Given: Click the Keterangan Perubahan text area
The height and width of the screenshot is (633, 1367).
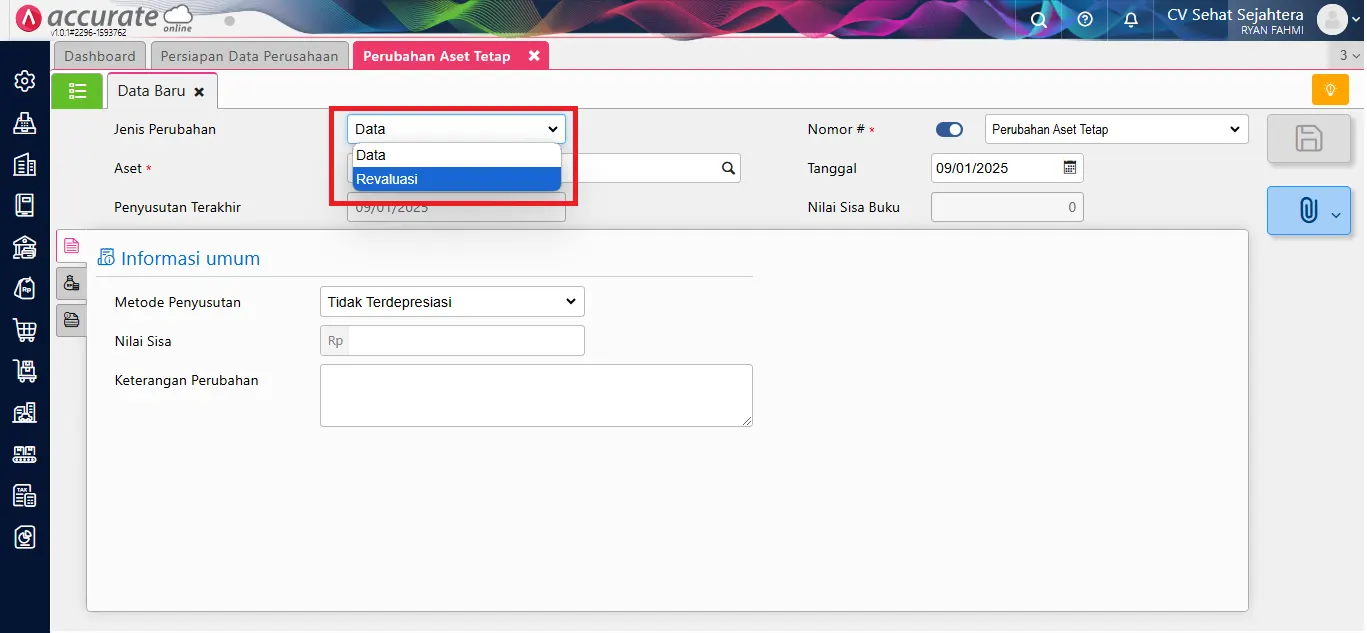Looking at the screenshot, I should pyautogui.click(x=536, y=395).
